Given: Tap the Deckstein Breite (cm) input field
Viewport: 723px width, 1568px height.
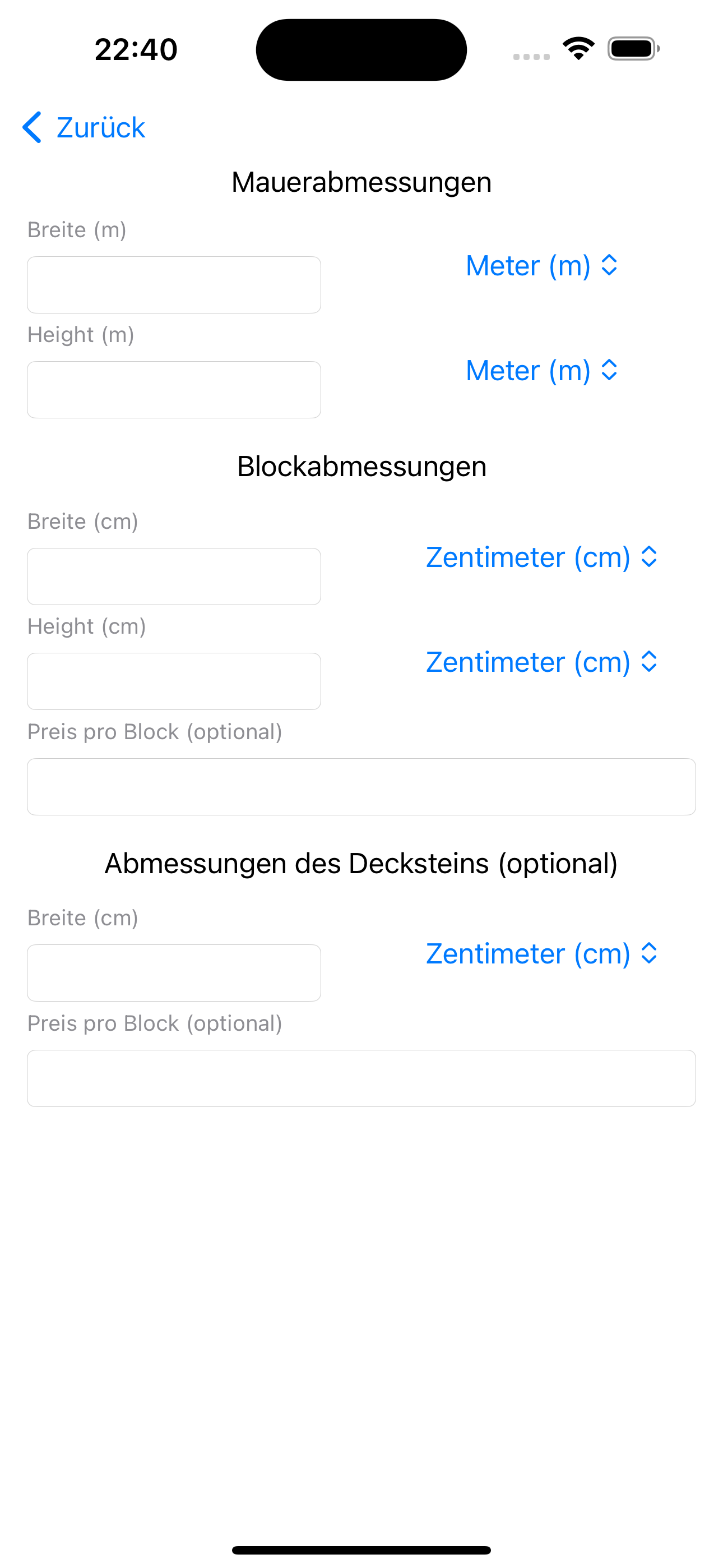Looking at the screenshot, I should point(174,972).
